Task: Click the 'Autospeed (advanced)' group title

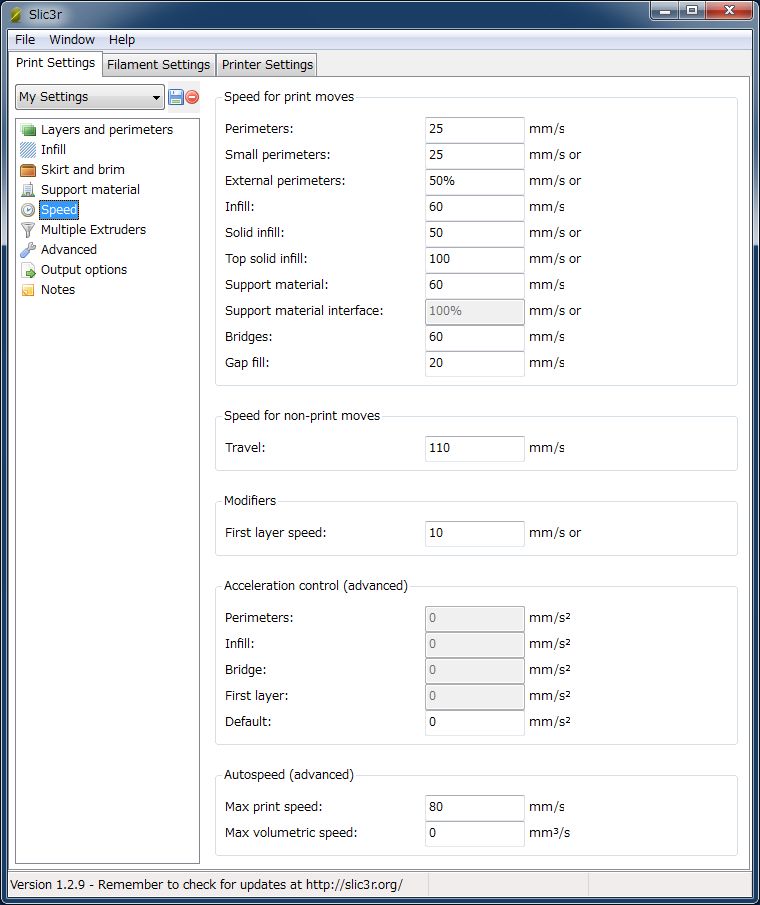Action: pyautogui.click(x=289, y=775)
